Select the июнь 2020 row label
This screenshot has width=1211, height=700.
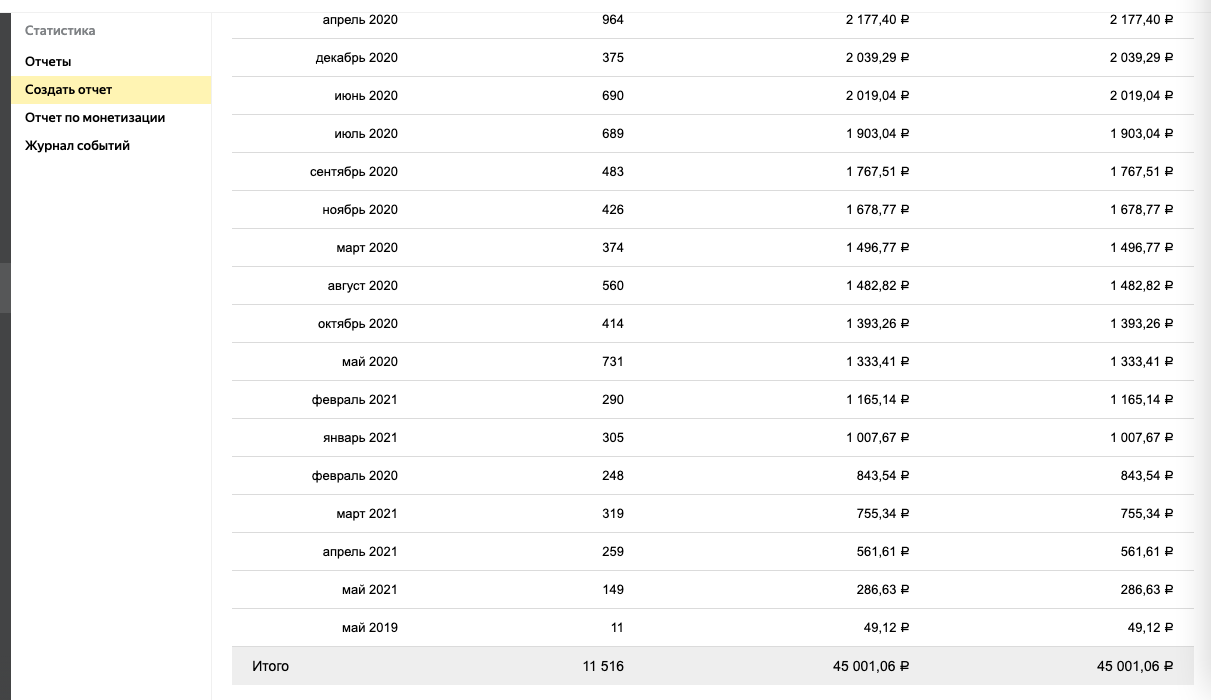[x=366, y=96]
